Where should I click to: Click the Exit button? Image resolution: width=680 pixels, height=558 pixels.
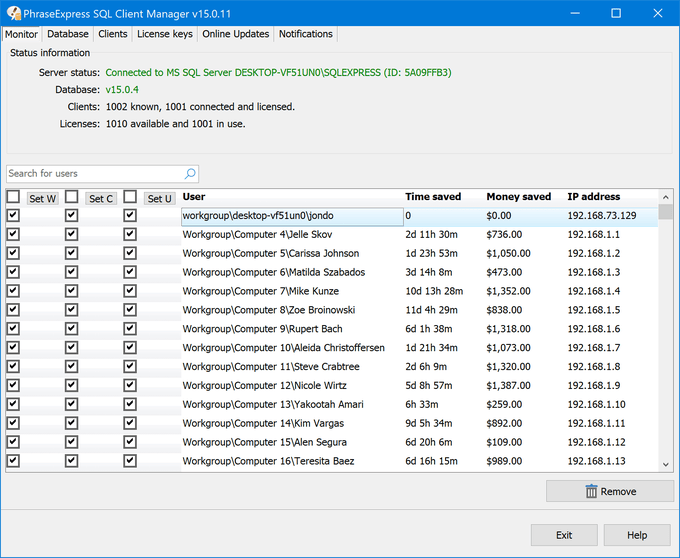pos(564,535)
